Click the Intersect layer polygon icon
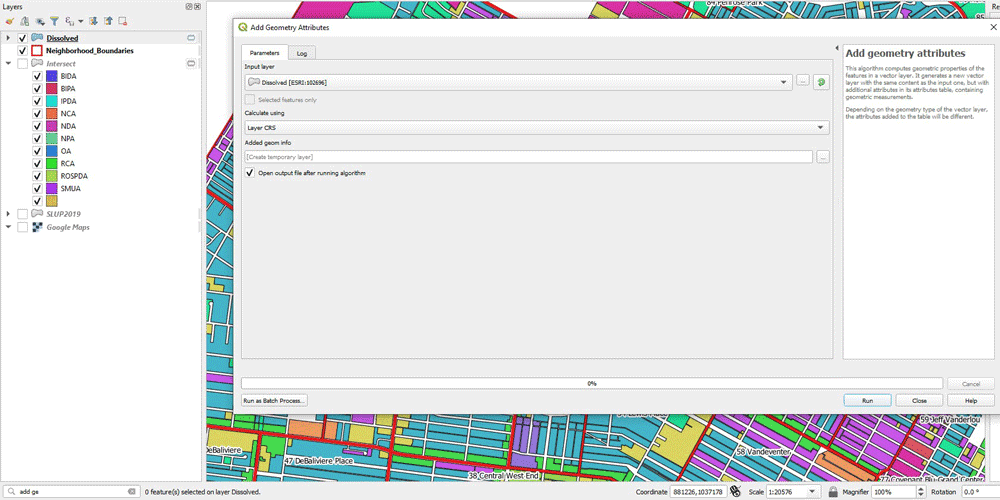 coord(37,64)
